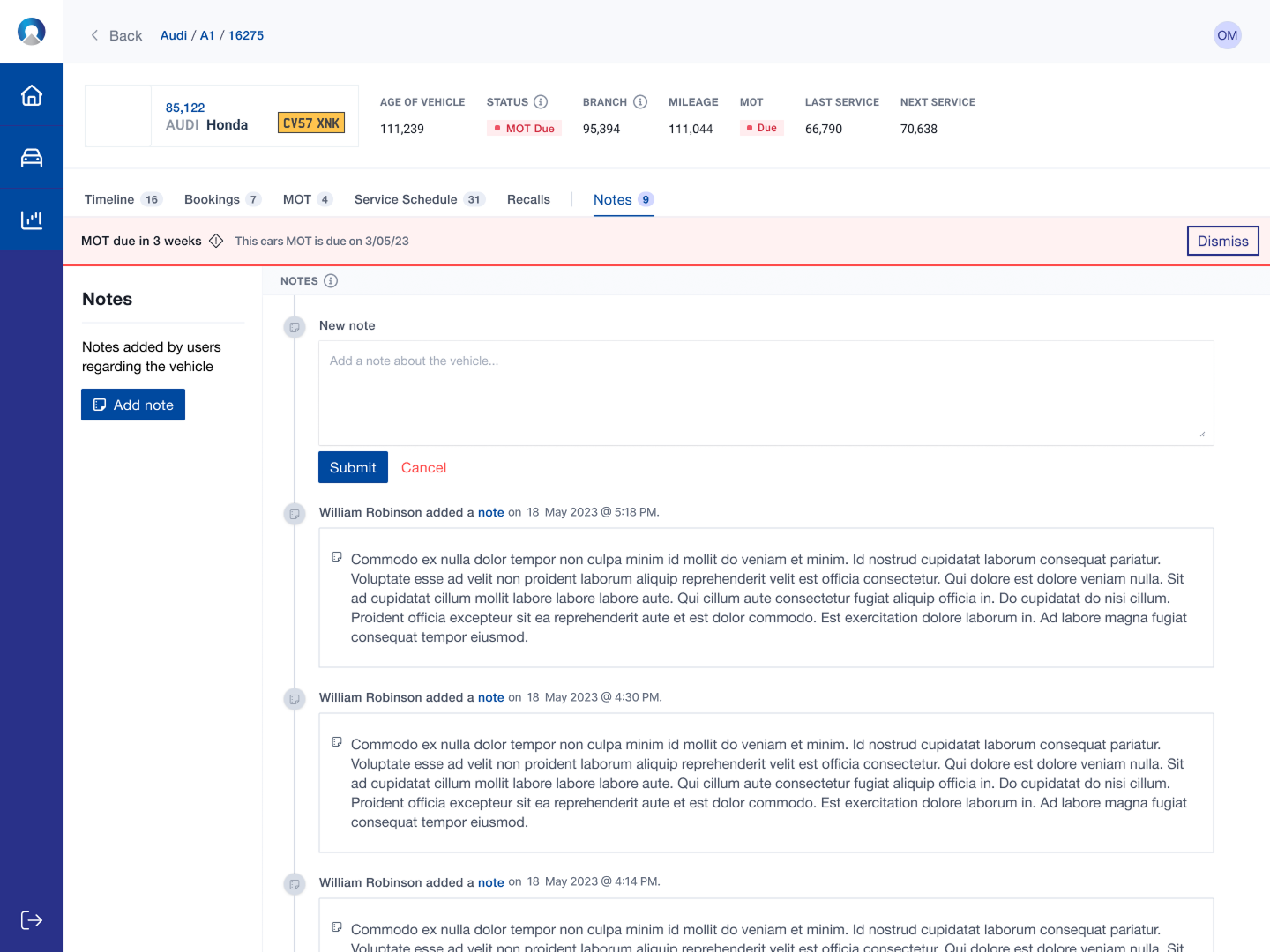Click the logout icon at sidebar bottom
The image size is (1270, 952).
coord(32,919)
